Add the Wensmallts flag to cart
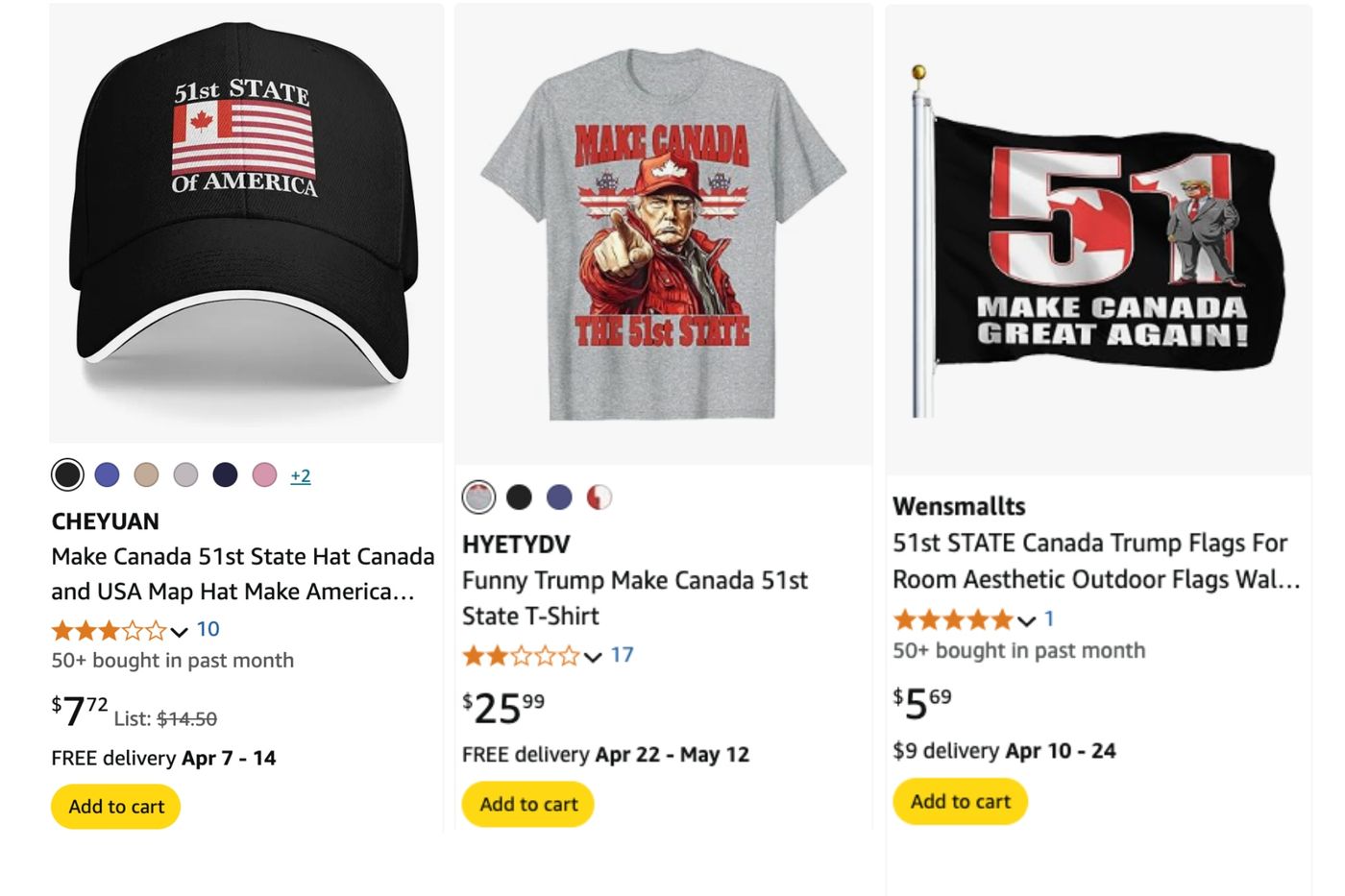The height and width of the screenshot is (896, 1345). [x=960, y=801]
